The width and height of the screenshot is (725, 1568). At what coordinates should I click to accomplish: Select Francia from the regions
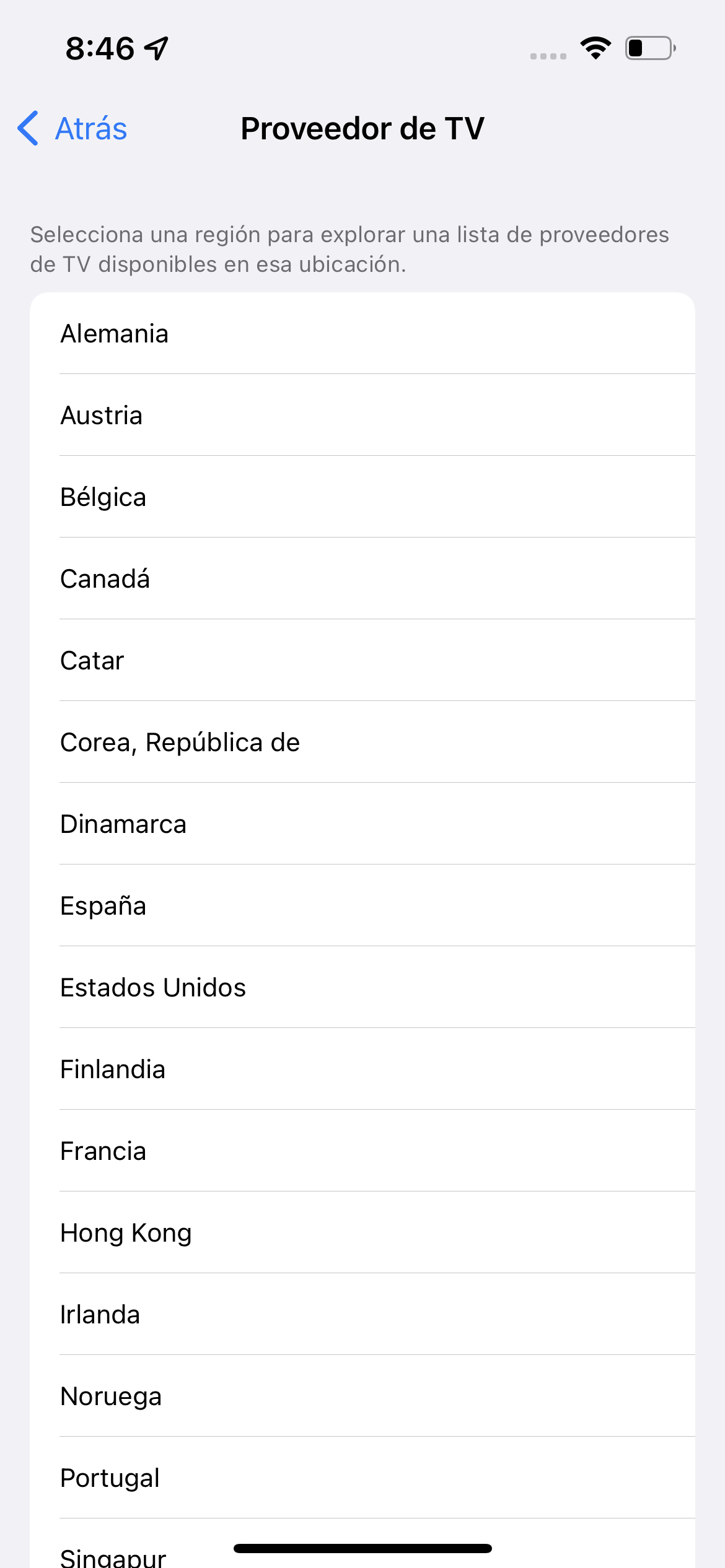(362, 1151)
